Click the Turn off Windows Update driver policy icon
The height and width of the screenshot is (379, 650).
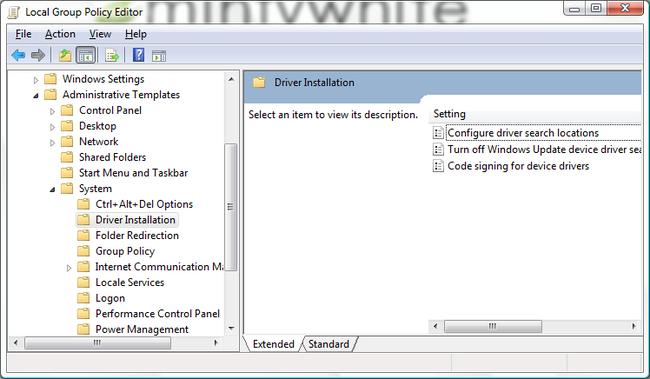click(x=438, y=149)
